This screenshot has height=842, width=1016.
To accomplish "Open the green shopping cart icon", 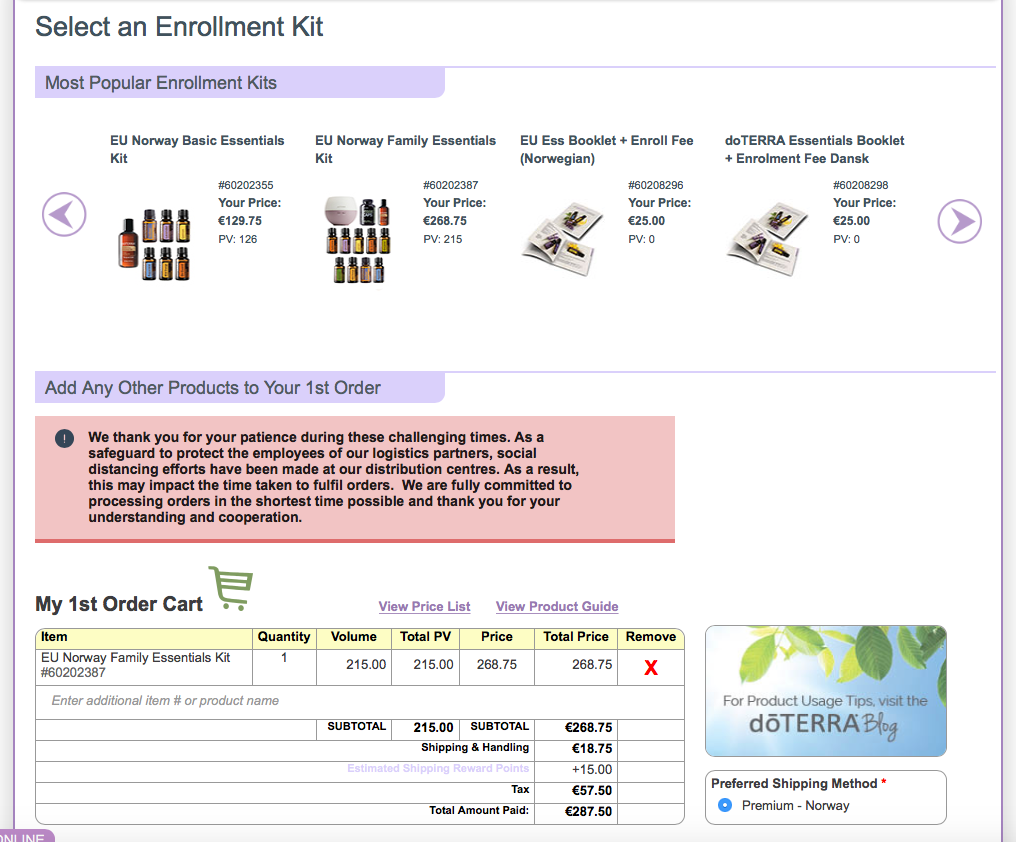I will click(231, 588).
